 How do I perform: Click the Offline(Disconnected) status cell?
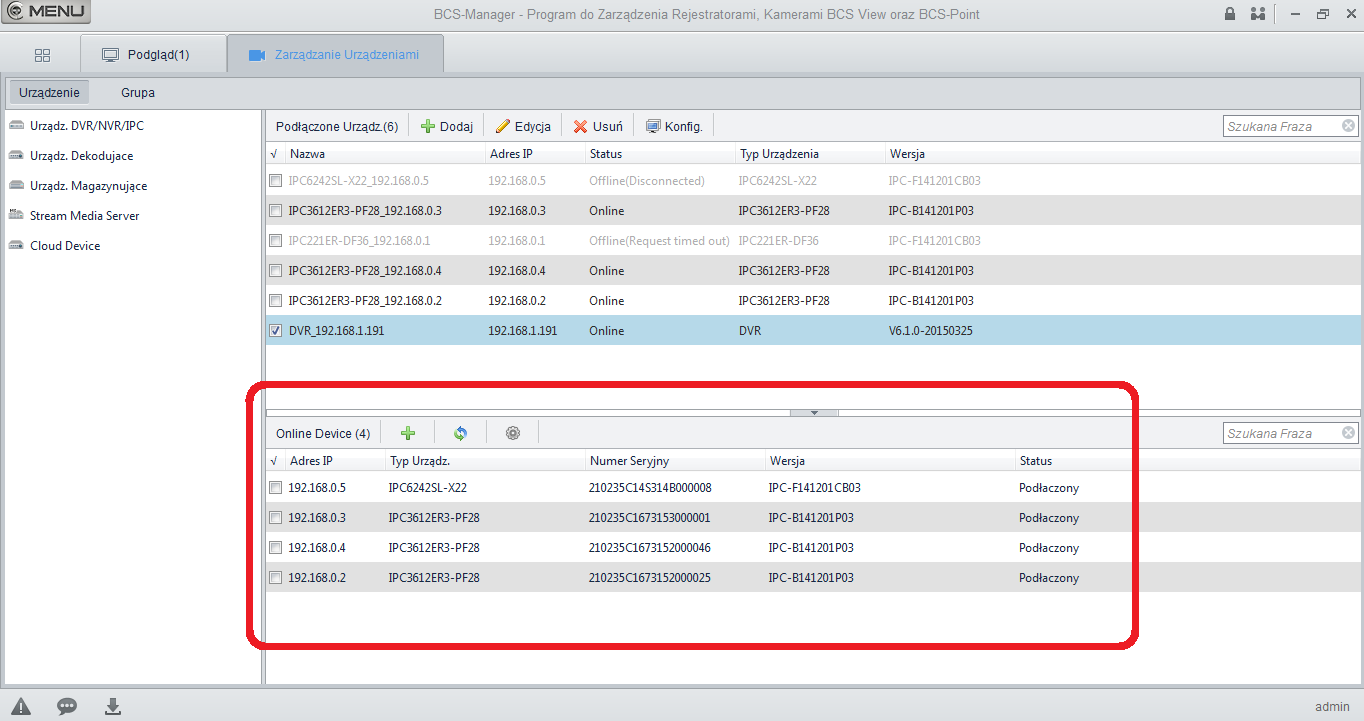tap(646, 181)
